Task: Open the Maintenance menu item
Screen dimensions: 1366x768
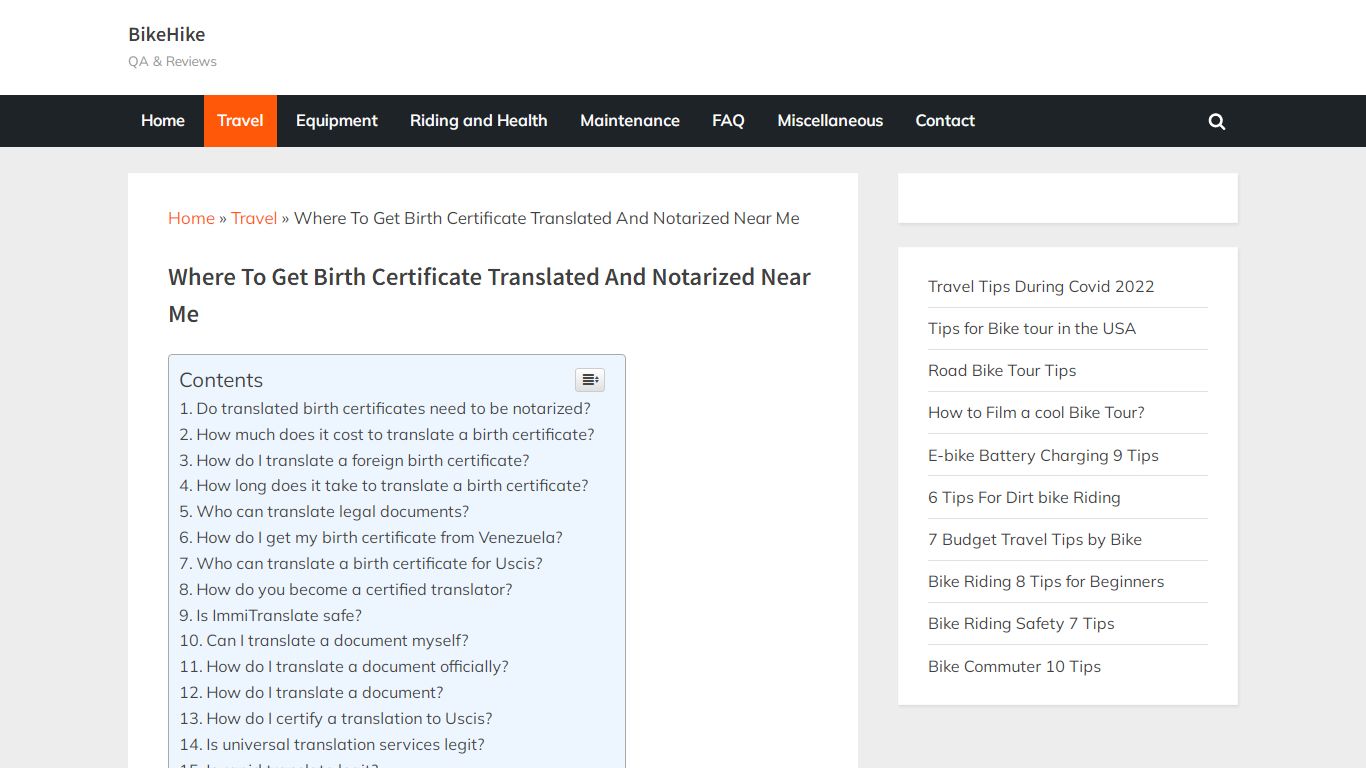Action: click(x=630, y=121)
